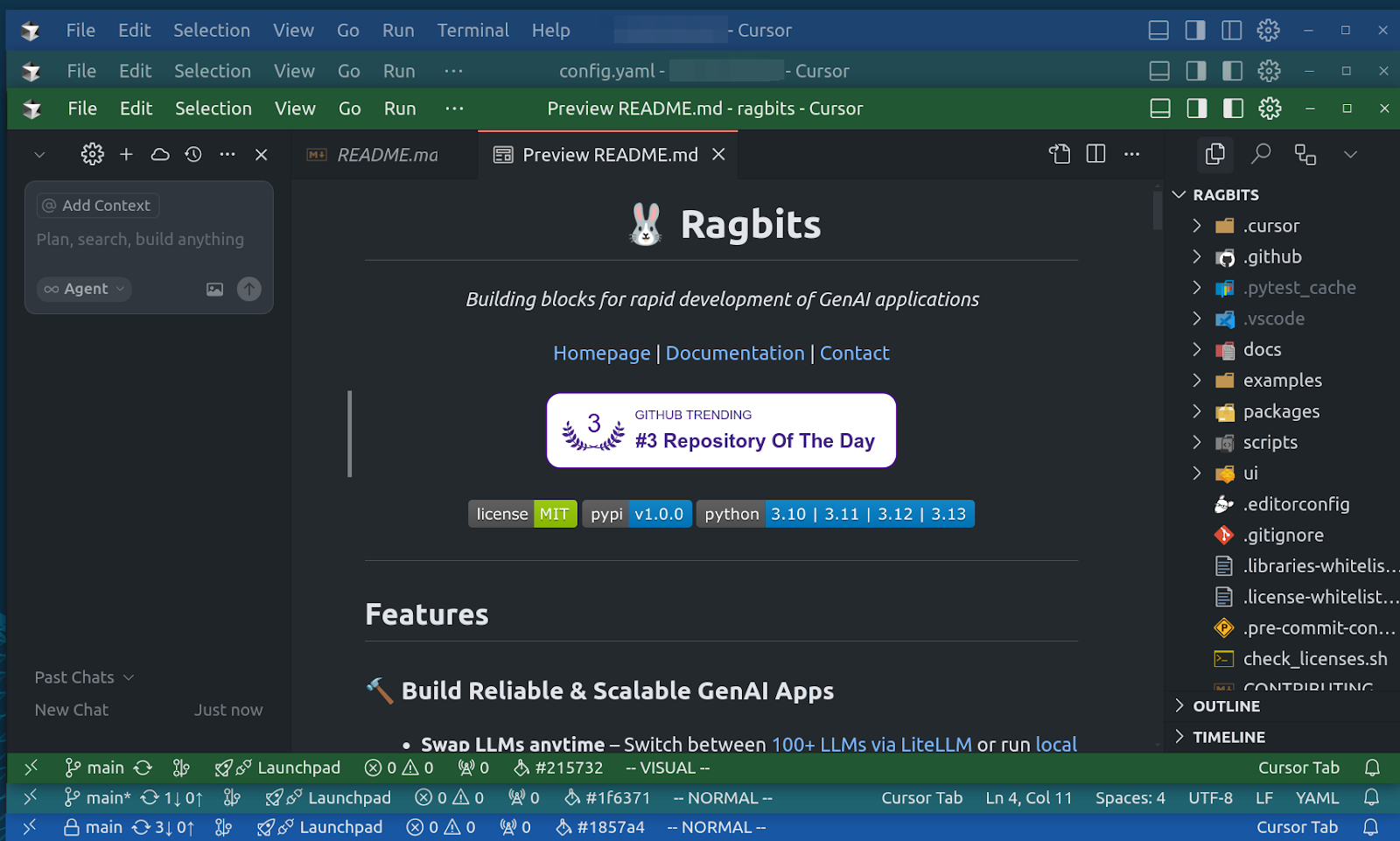Open Terminal menu in topmost background window

tap(472, 31)
